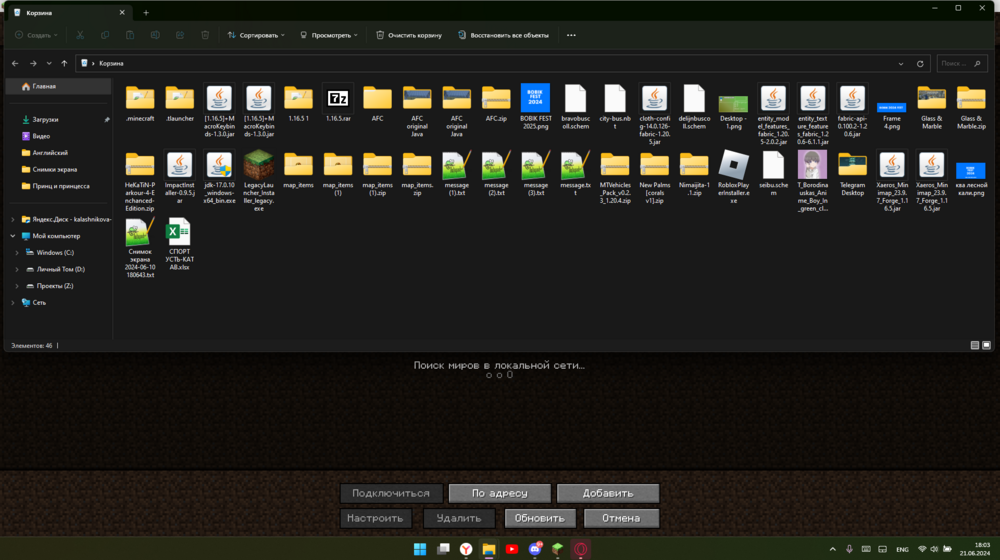Expand Яндекс.Диск tree node

pyautogui.click(x=13, y=219)
